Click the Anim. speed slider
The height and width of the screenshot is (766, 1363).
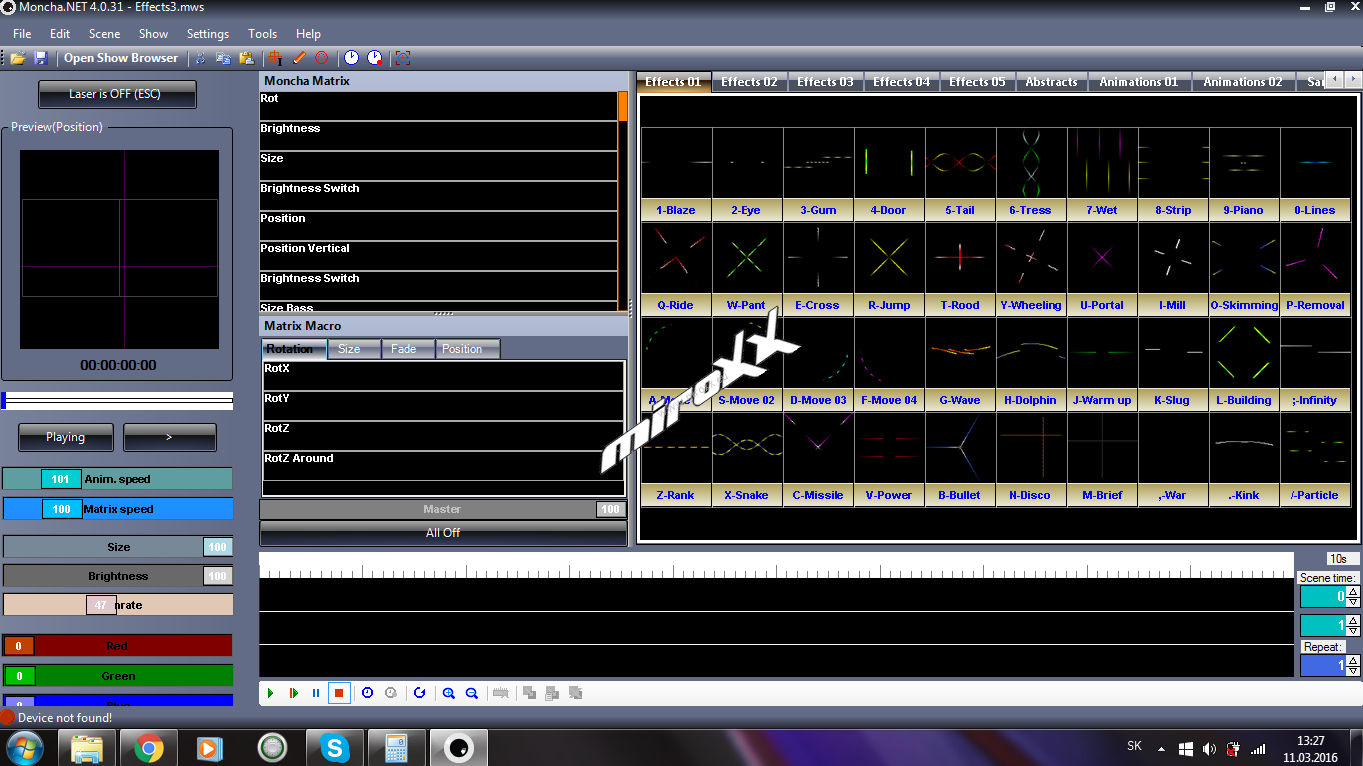(117, 479)
